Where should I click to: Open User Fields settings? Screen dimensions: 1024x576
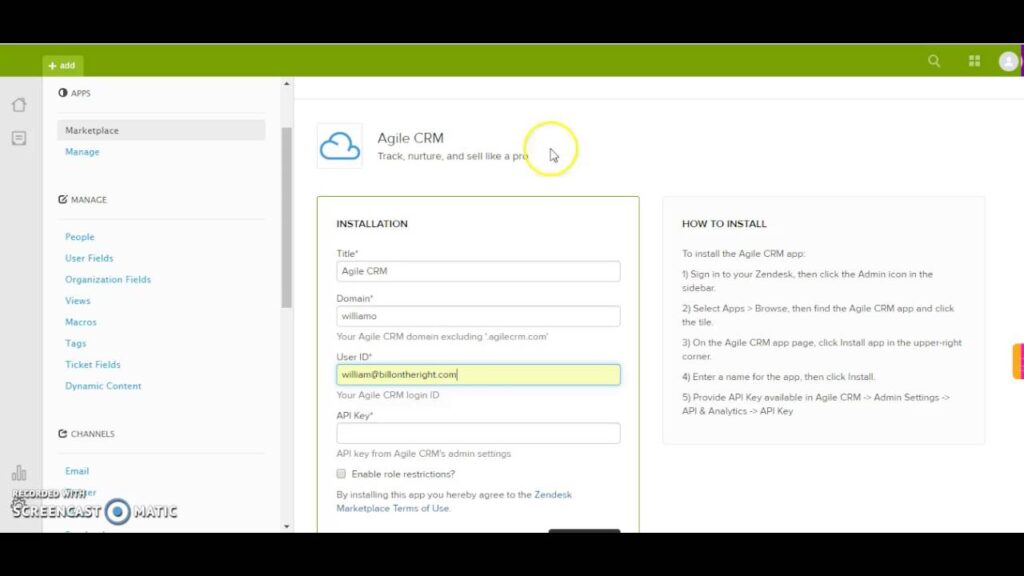click(x=89, y=258)
